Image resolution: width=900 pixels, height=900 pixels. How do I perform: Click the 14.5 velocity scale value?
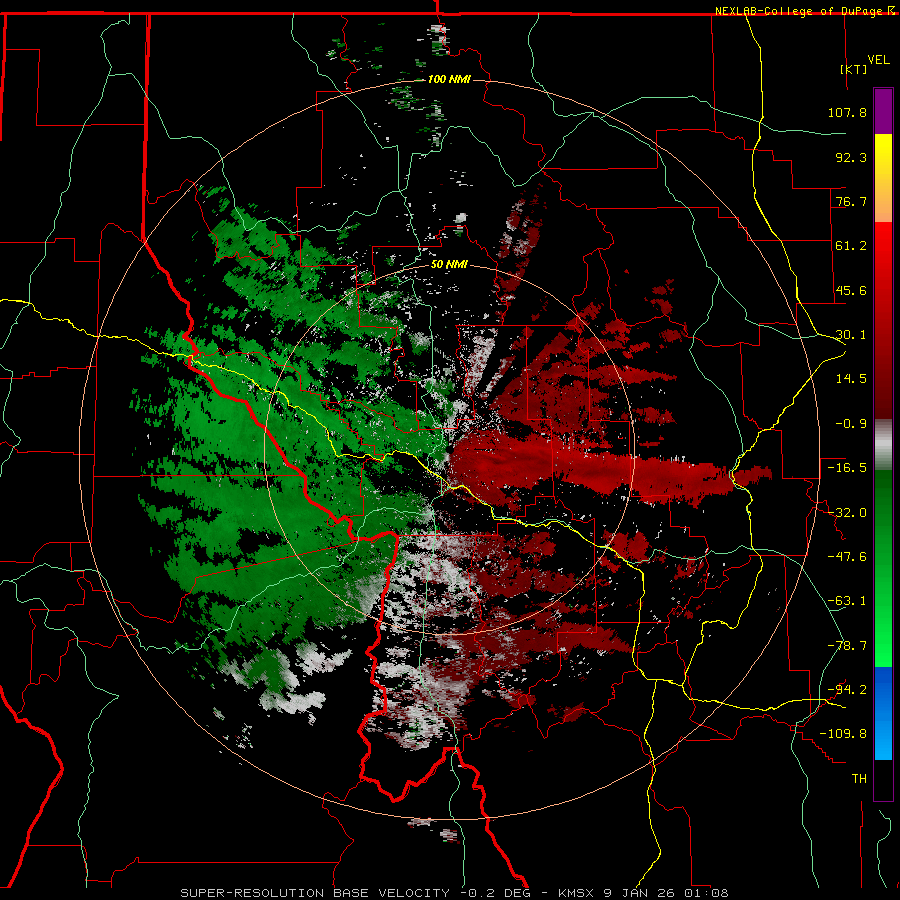pos(851,379)
